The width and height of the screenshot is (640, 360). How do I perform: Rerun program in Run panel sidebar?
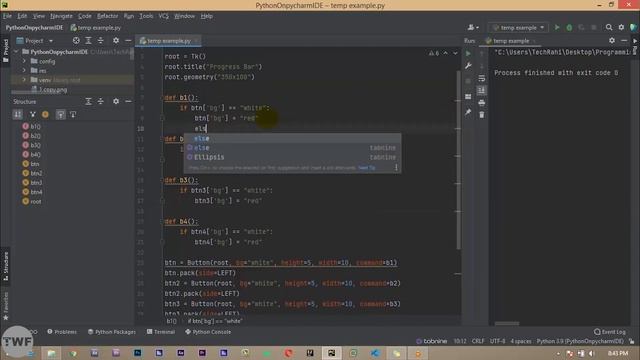(468, 53)
